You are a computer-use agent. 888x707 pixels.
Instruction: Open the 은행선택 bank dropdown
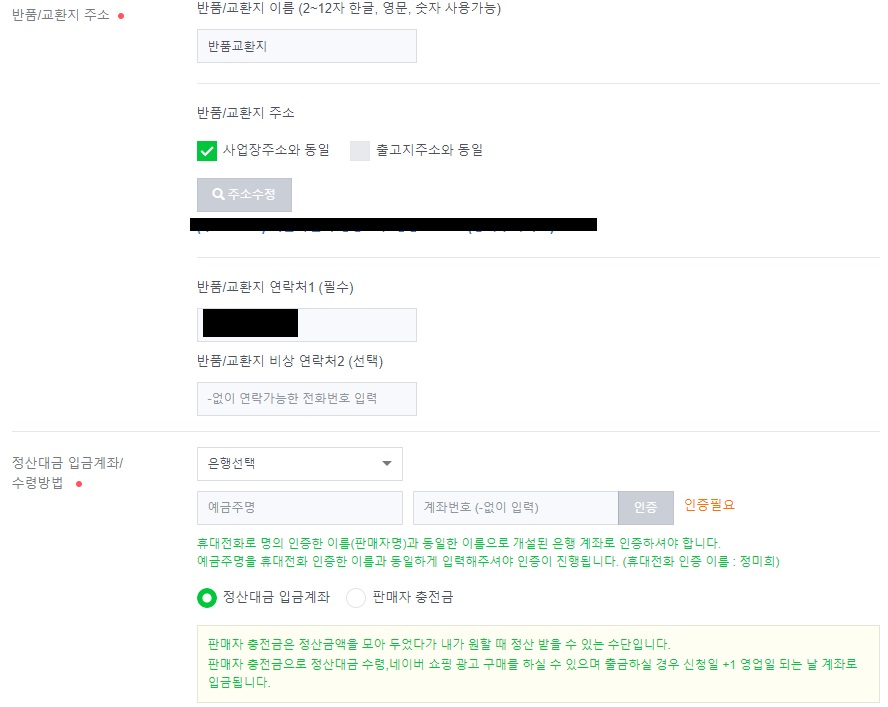coord(300,463)
